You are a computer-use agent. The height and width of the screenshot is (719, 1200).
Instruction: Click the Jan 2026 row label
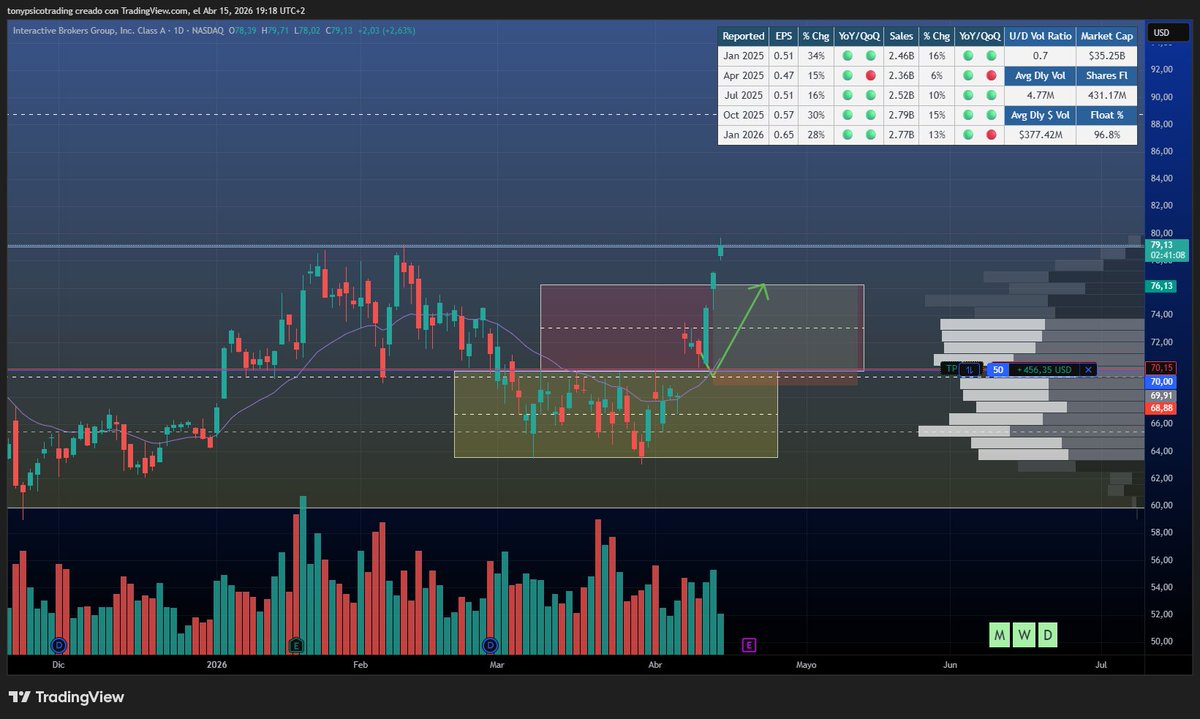[x=743, y=135]
